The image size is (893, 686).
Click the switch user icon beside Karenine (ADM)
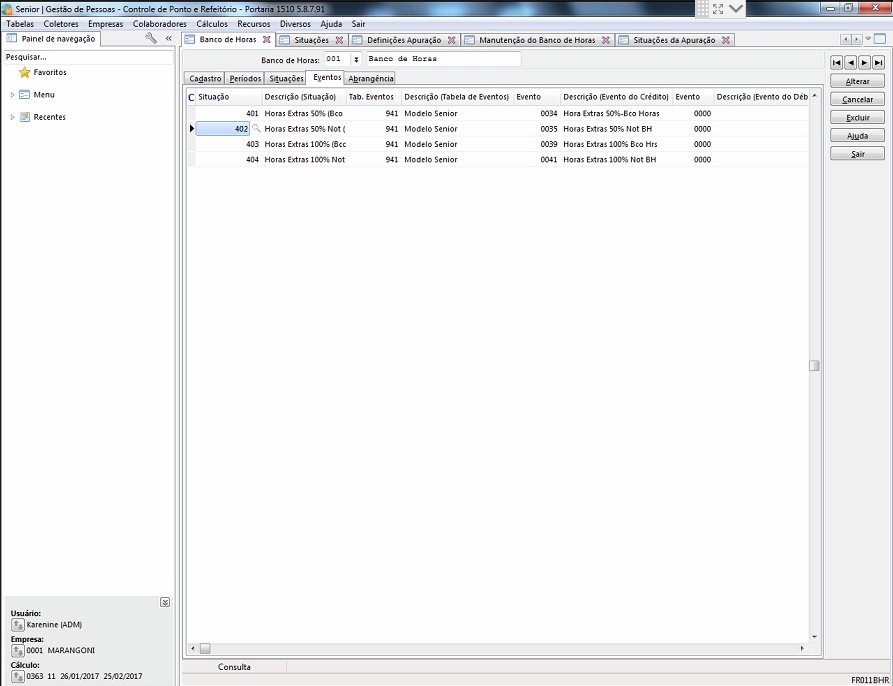pos(18,625)
